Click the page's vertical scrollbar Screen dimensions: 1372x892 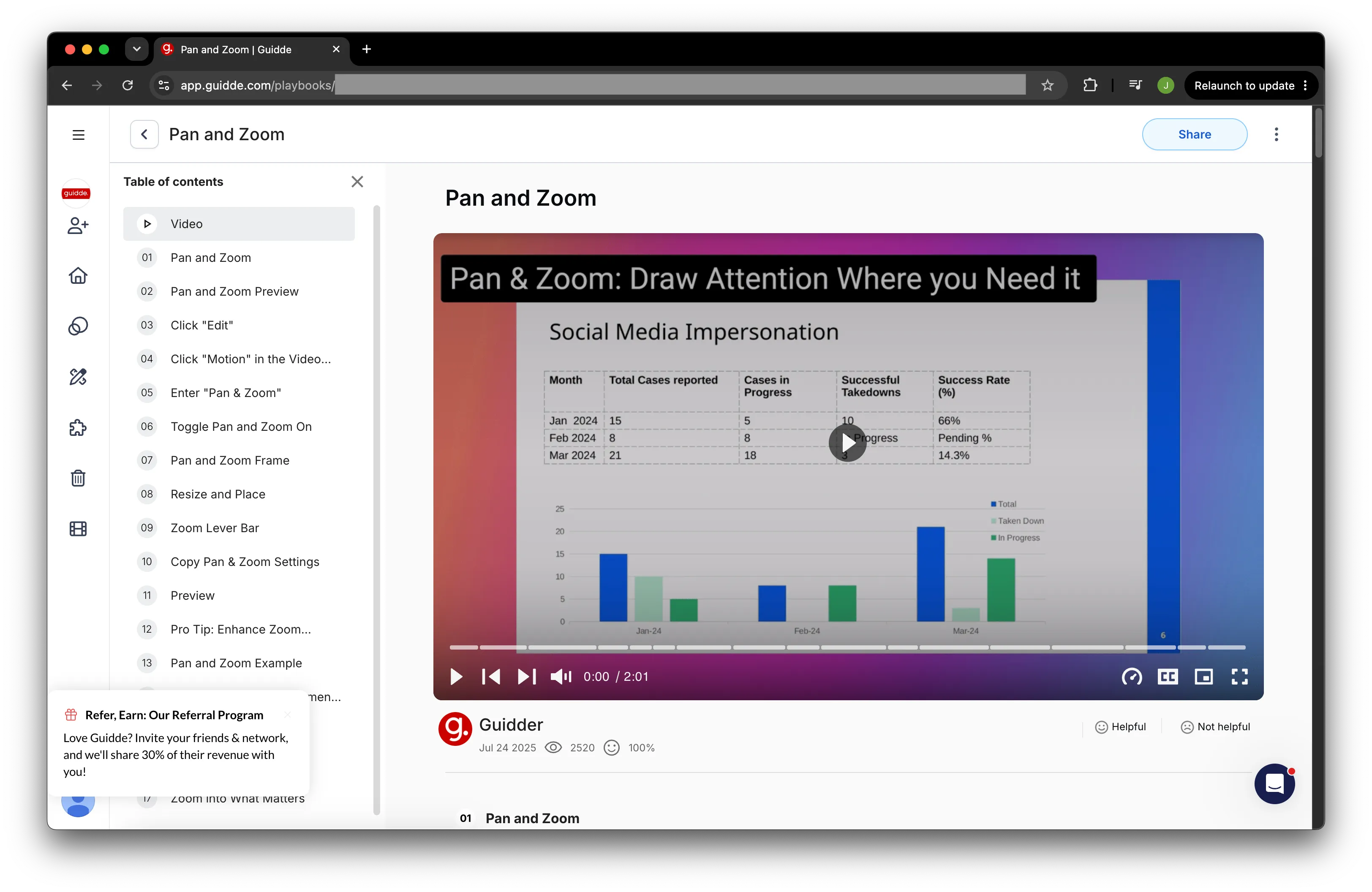pyautogui.click(x=1318, y=133)
